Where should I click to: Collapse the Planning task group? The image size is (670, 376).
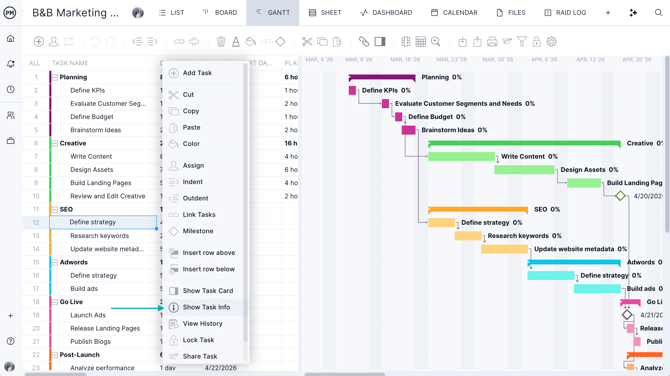(x=55, y=77)
